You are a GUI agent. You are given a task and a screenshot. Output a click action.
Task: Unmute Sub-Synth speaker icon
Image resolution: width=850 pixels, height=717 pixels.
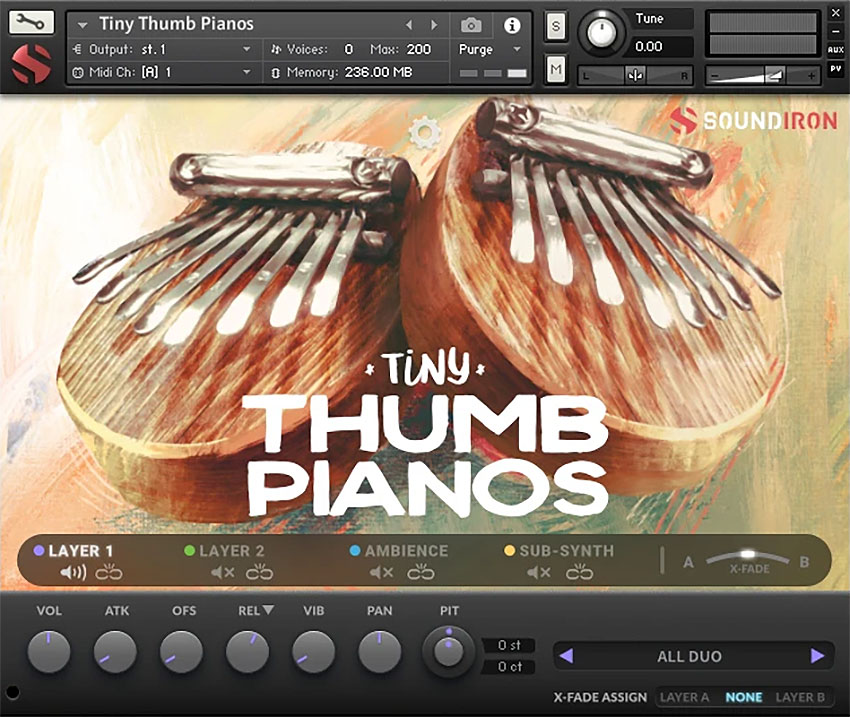[x=539, y=572]
